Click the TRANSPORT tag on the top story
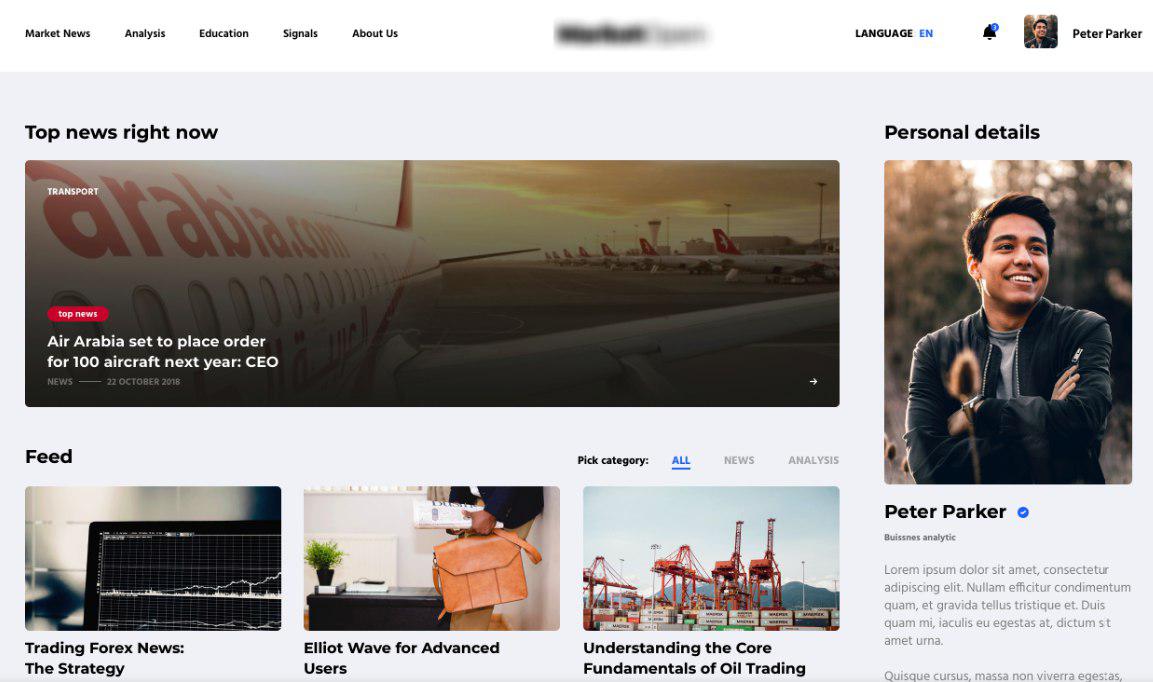The image size is (1153, 682). click(73, 191)
